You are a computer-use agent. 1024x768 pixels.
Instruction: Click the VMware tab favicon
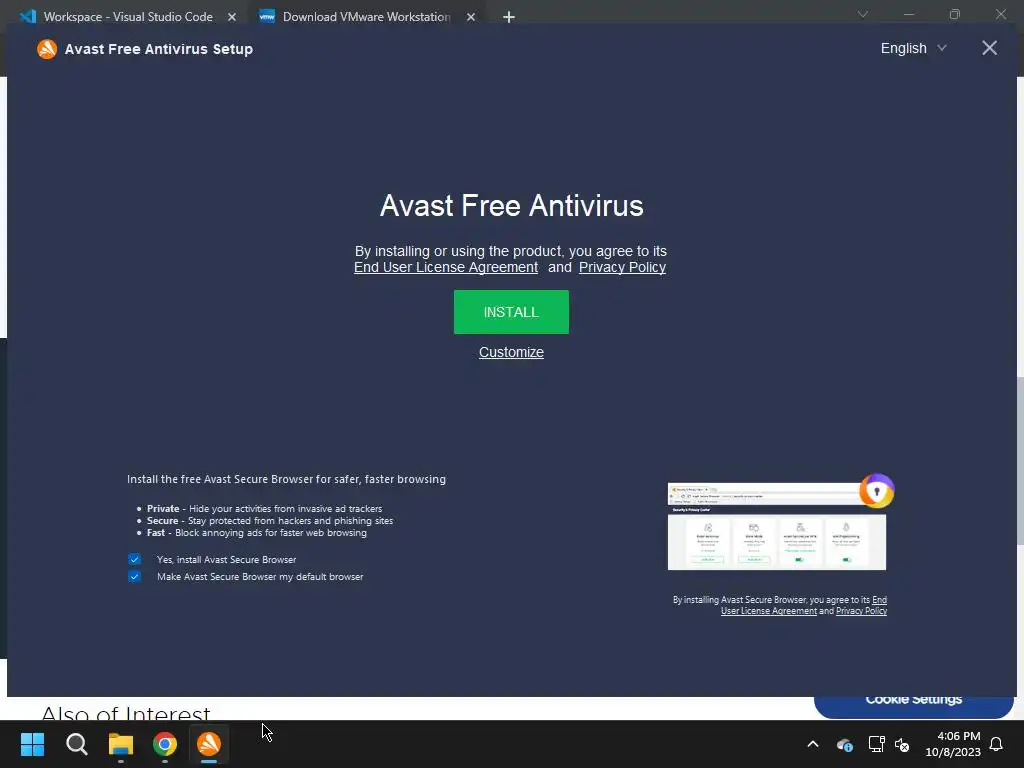267,17
